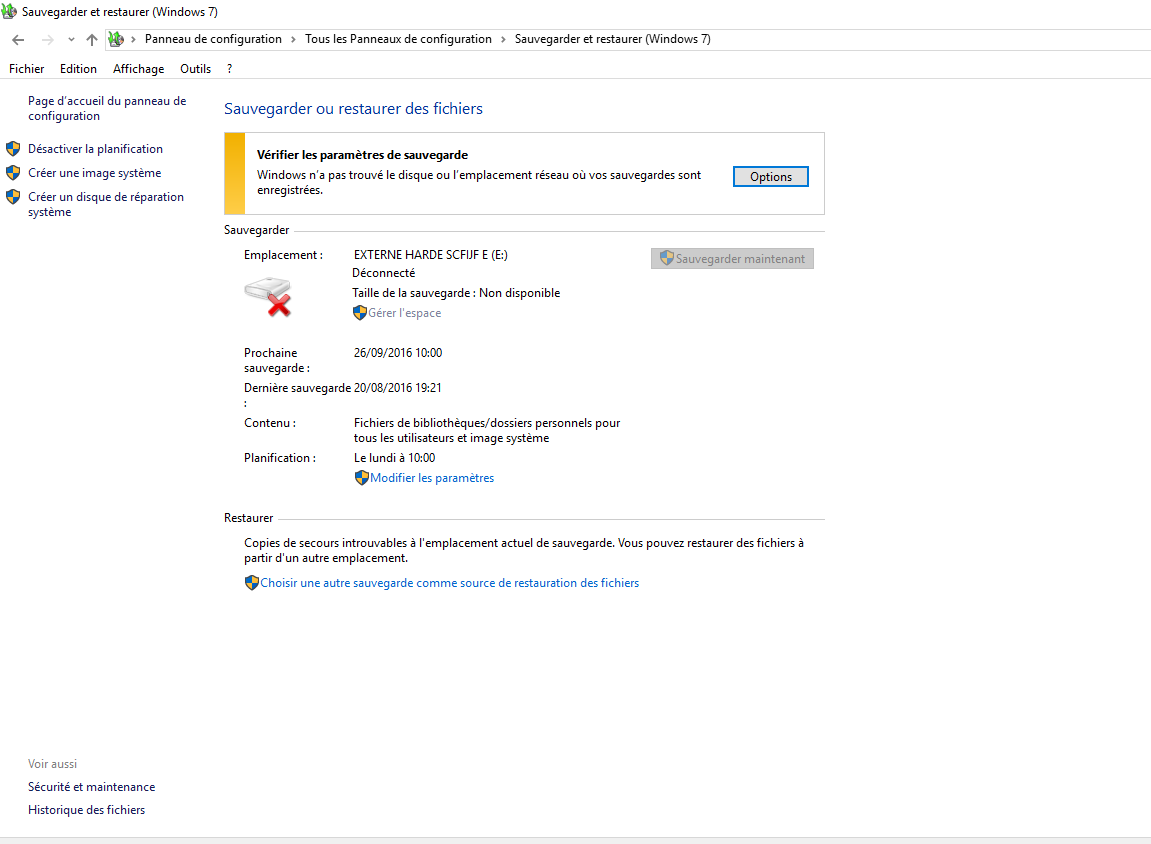
Task: Open Historique des fichiers link
Action: (87, 810)
